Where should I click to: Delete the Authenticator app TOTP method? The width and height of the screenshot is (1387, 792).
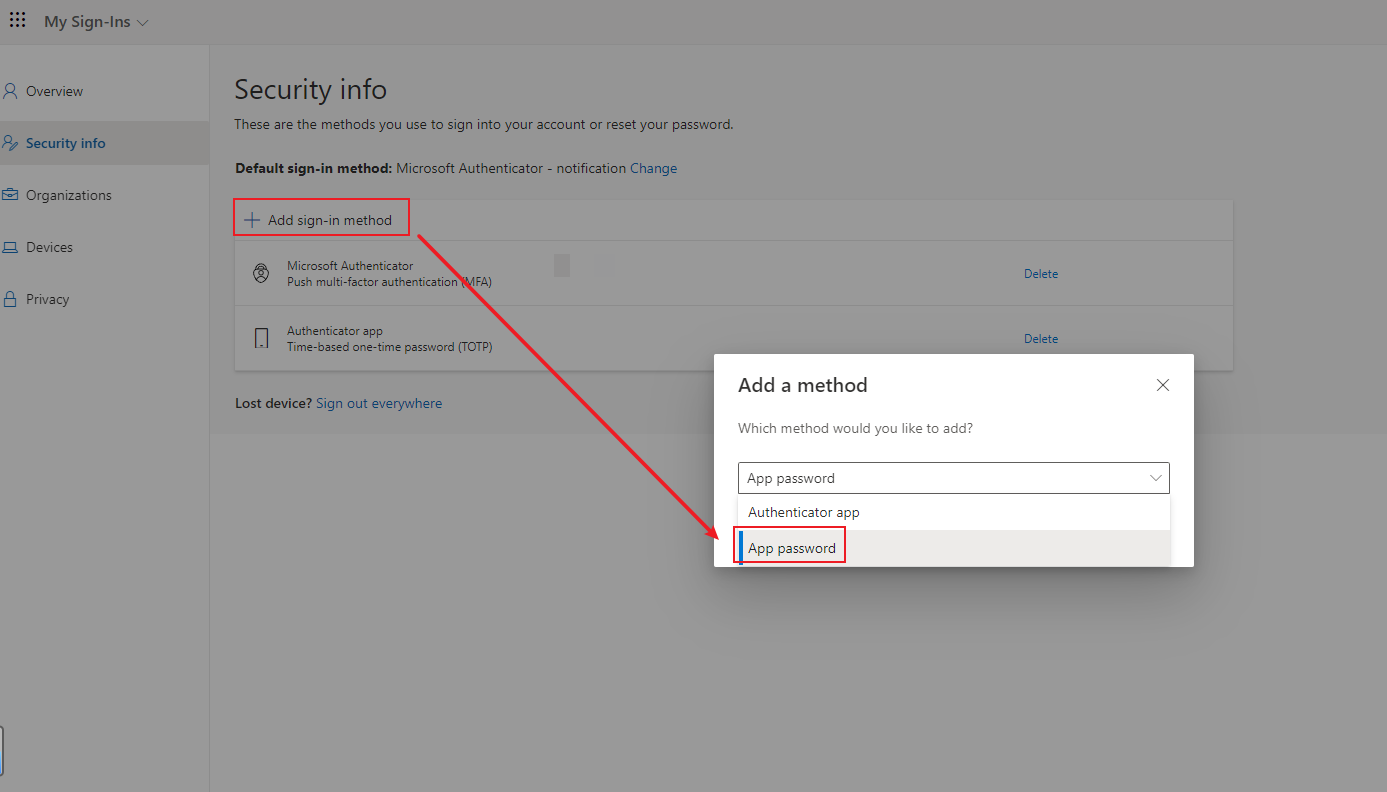coord(1041,338)
